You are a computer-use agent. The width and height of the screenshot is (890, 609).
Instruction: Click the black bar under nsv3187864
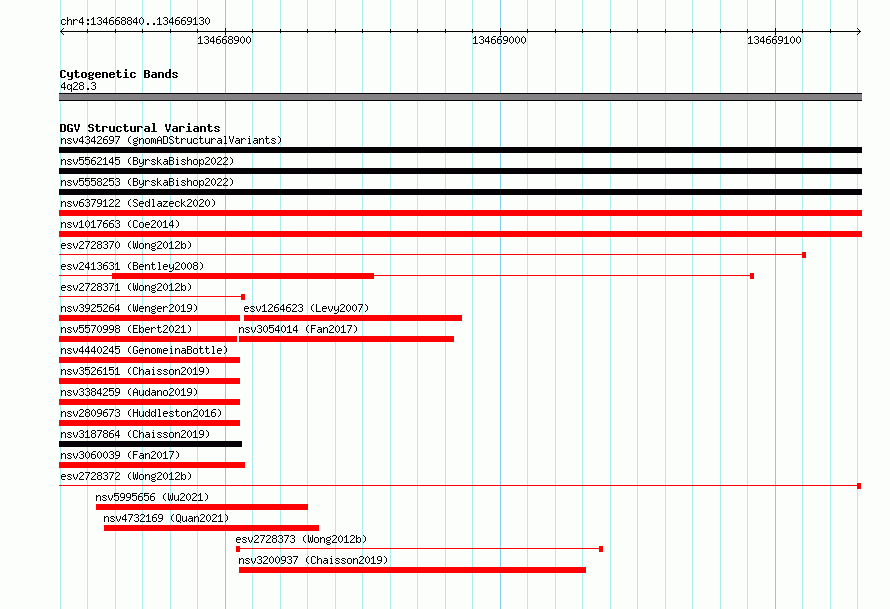150,444
